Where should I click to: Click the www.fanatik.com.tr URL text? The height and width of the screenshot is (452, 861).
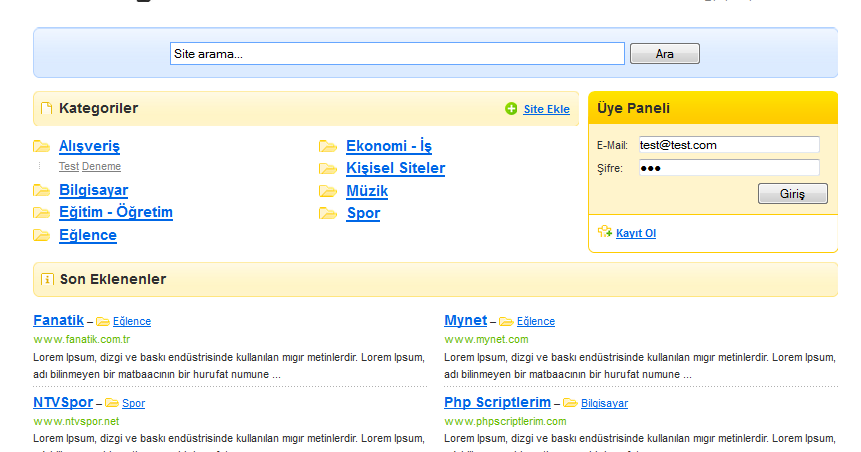82,339
